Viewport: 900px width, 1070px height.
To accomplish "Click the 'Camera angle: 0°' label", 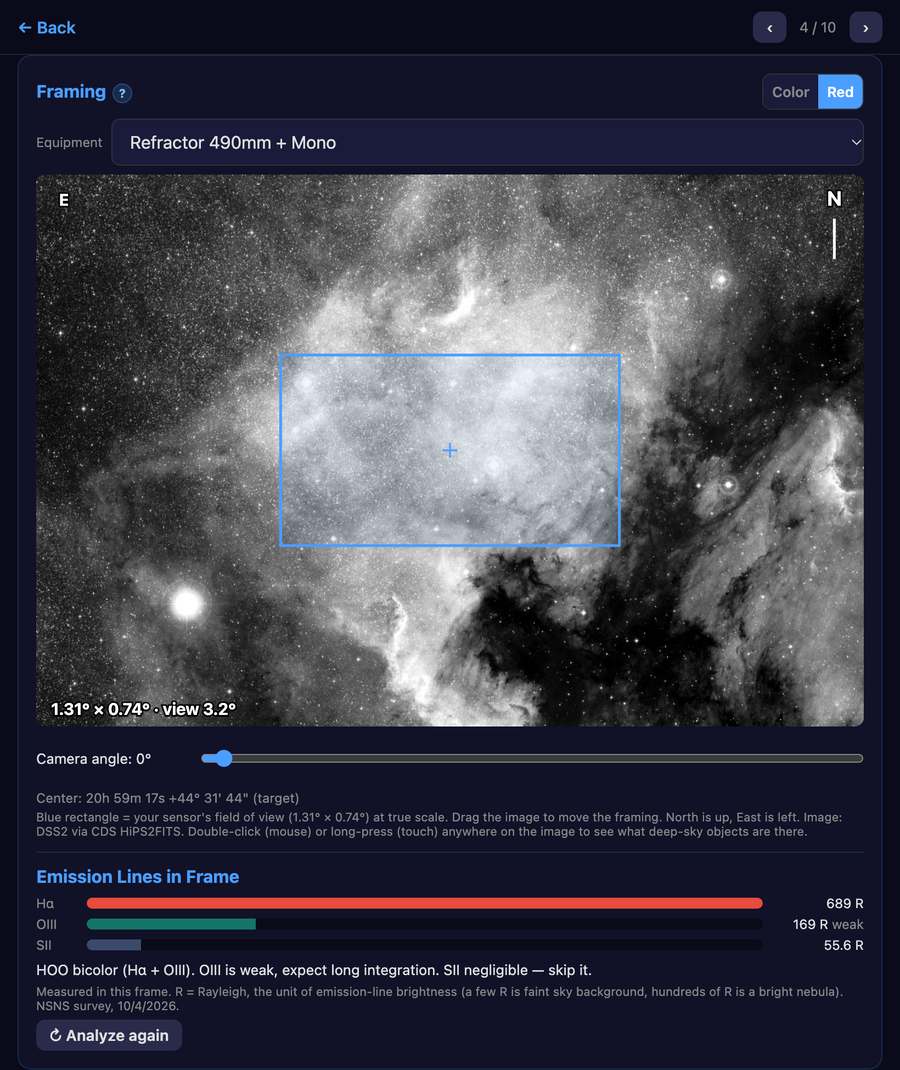I will click(93, 759).
